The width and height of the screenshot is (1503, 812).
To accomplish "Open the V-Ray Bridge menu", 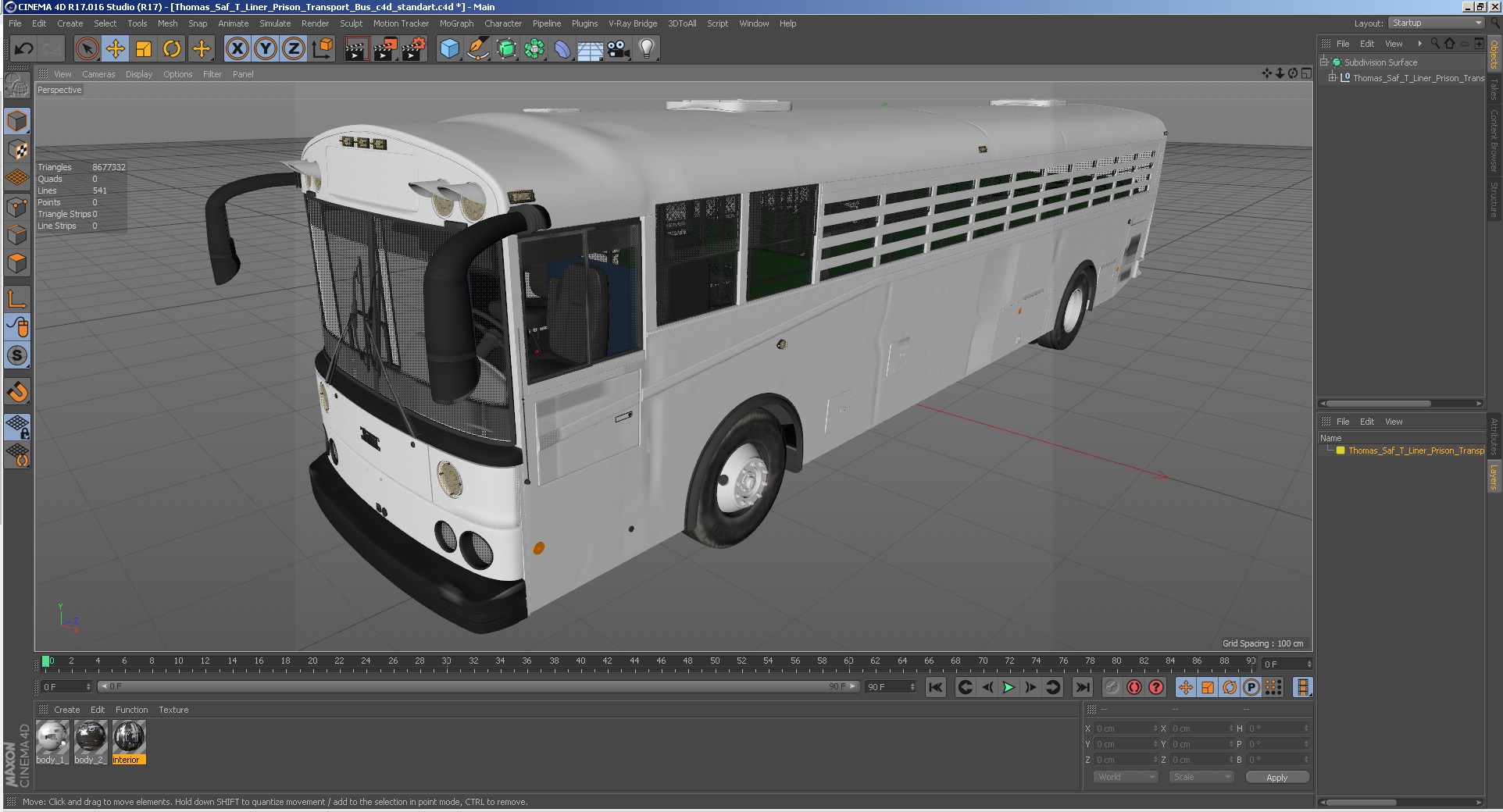I will (633, 23).
